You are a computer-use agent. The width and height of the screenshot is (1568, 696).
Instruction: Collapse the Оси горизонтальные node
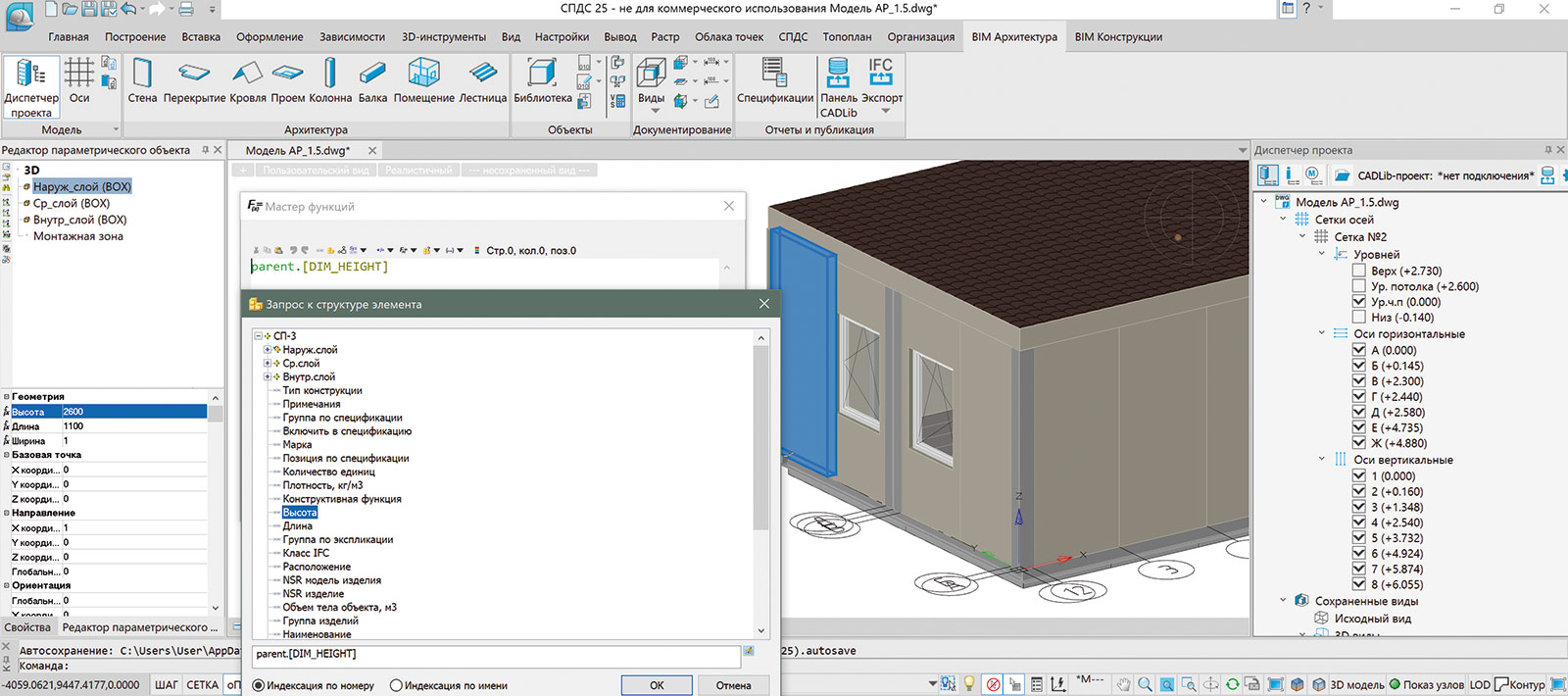(1321, 334)
